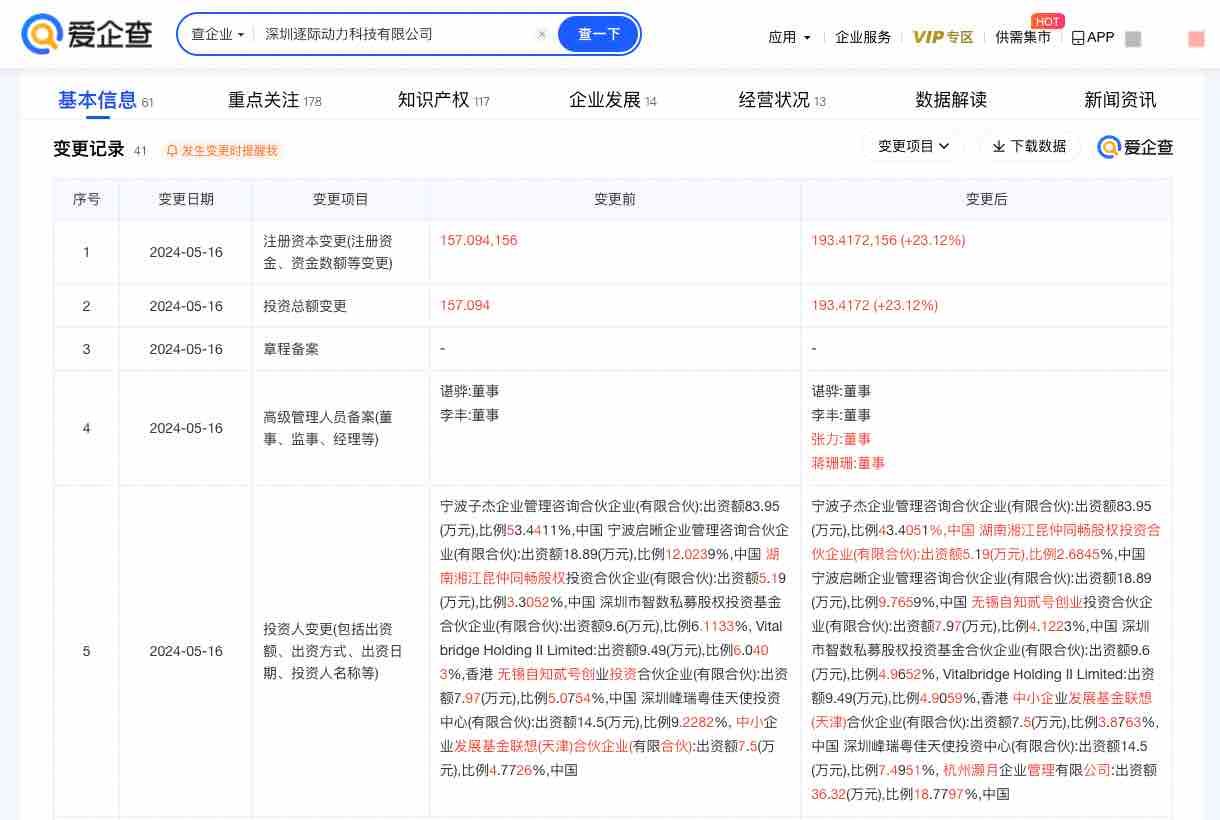Image resolution: width=1220 pixels, height=820 pixels.
Task: Click the value 193.4172,156 (+23.12%)
Action: click(889, 240)
